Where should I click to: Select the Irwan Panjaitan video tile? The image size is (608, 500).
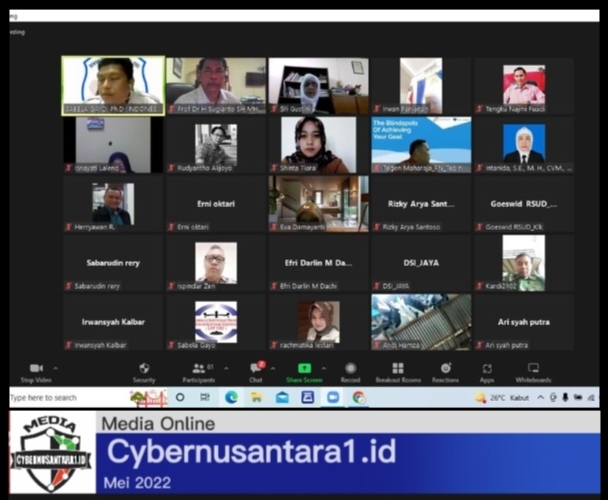coord(421,86)
